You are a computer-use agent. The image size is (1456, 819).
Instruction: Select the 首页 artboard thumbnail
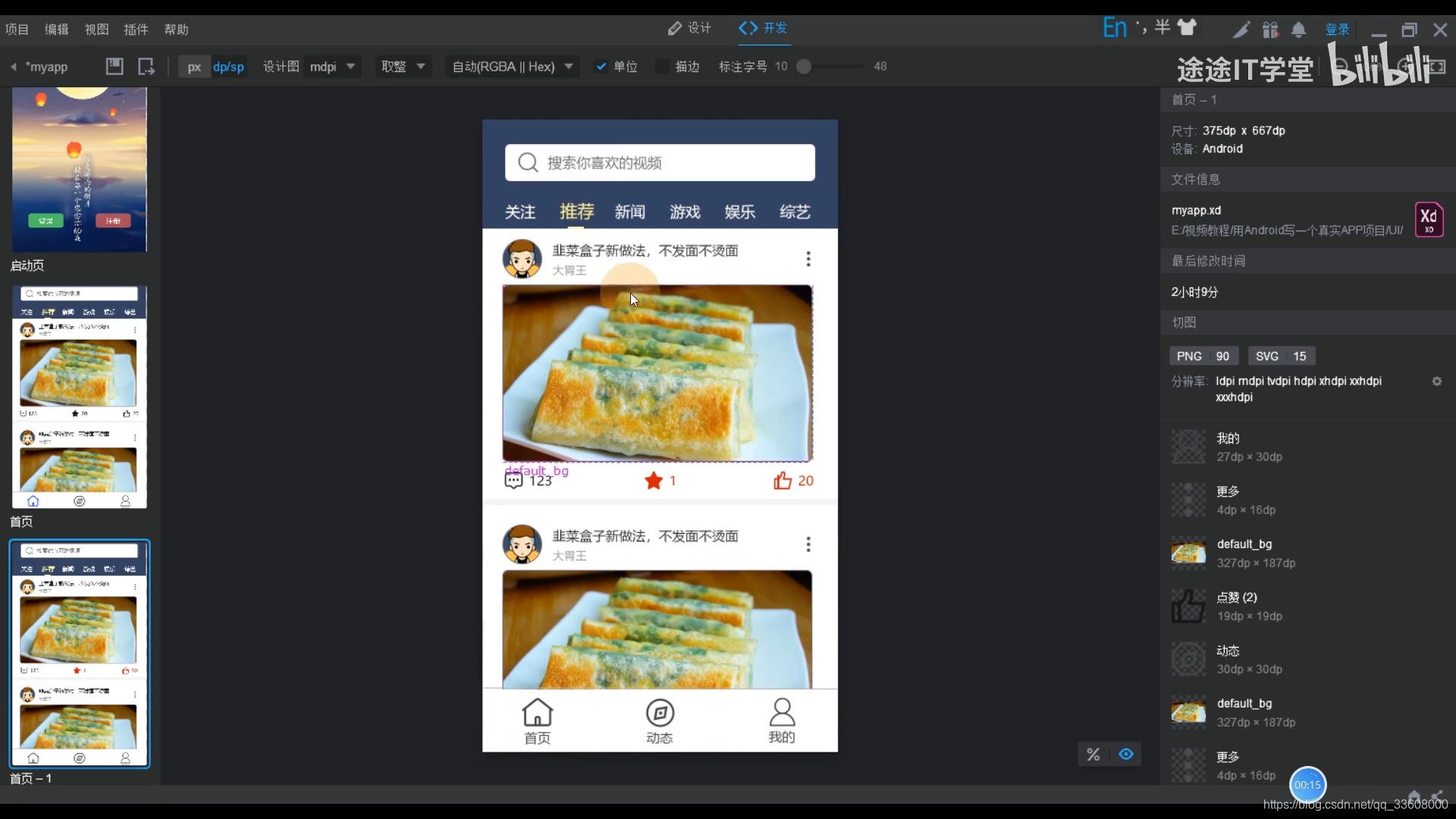tap(80, 397)
